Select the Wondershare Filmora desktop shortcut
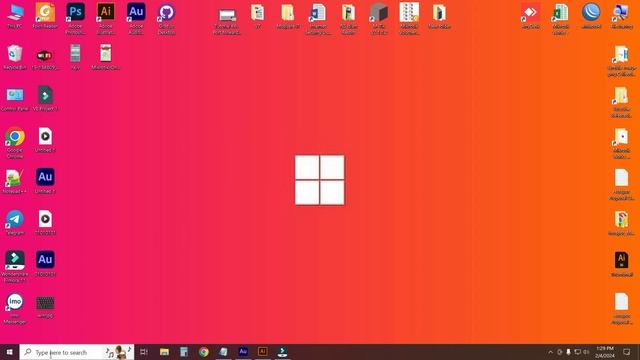Image resolution: width=640 pixels, height=360 pixels. (x=15, y=267)
